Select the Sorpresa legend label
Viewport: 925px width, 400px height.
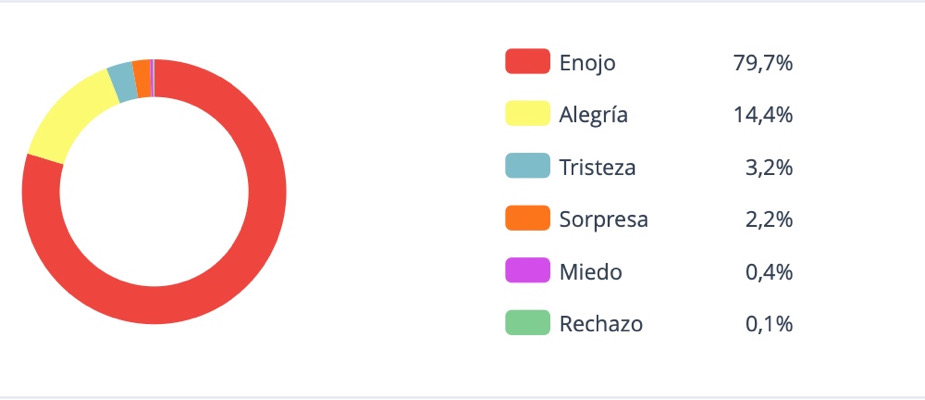pos(604,219)
